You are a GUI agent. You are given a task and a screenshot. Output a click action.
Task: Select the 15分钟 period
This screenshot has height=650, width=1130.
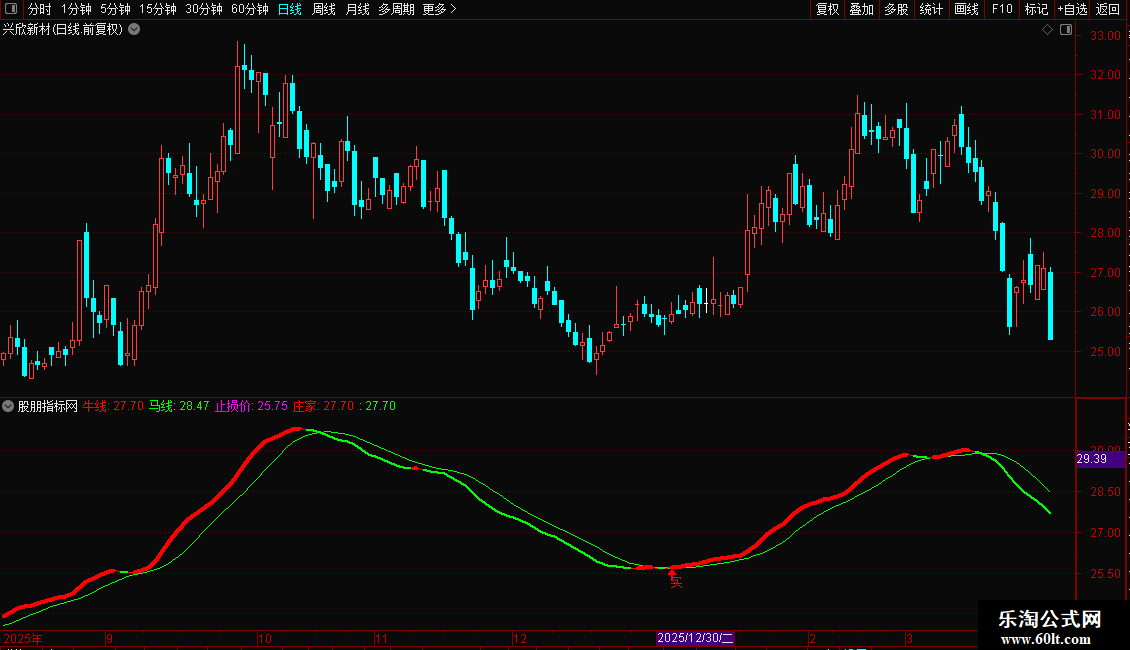(158, 9)
